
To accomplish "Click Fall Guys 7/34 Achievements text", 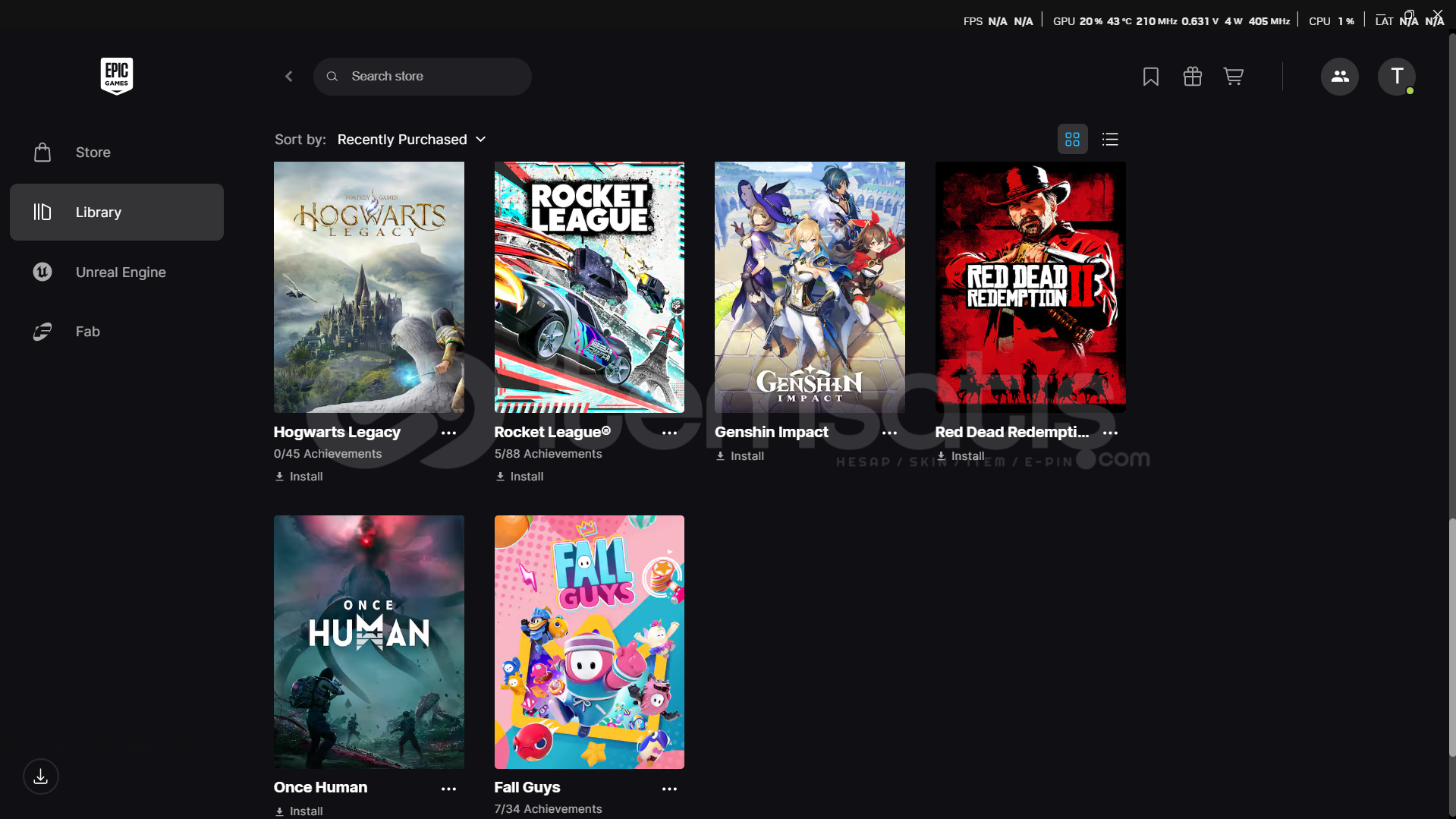I will click(549, 809).
